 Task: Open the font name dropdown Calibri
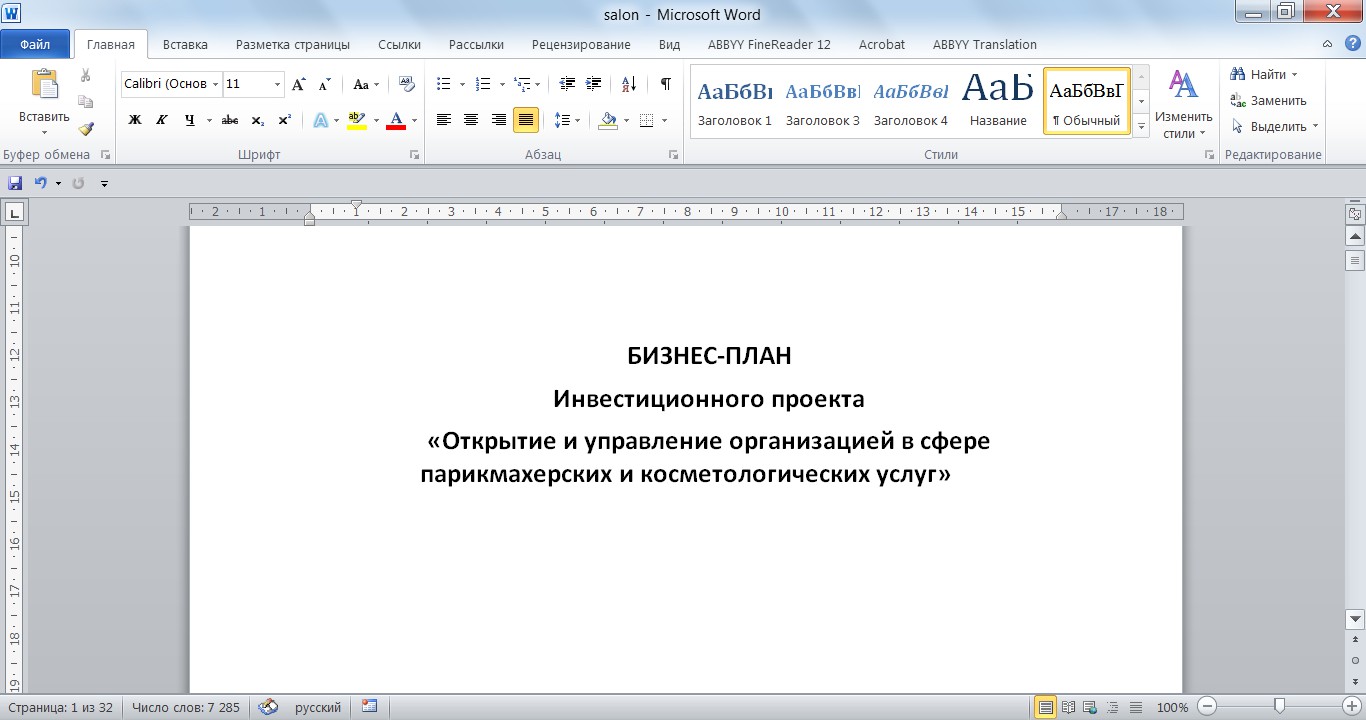tap(215, 85)
